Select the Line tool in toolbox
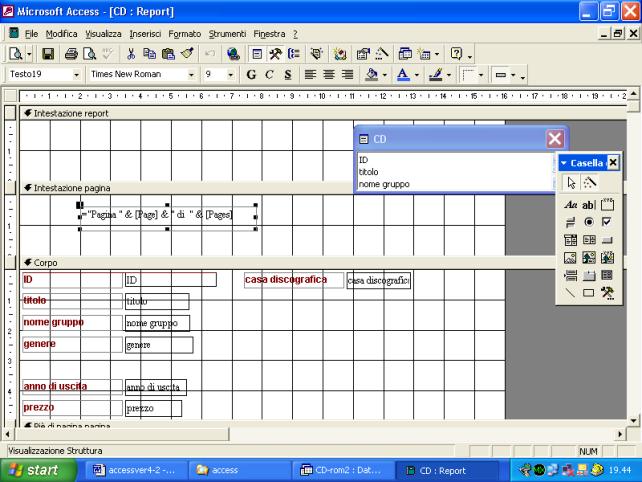 570,292
